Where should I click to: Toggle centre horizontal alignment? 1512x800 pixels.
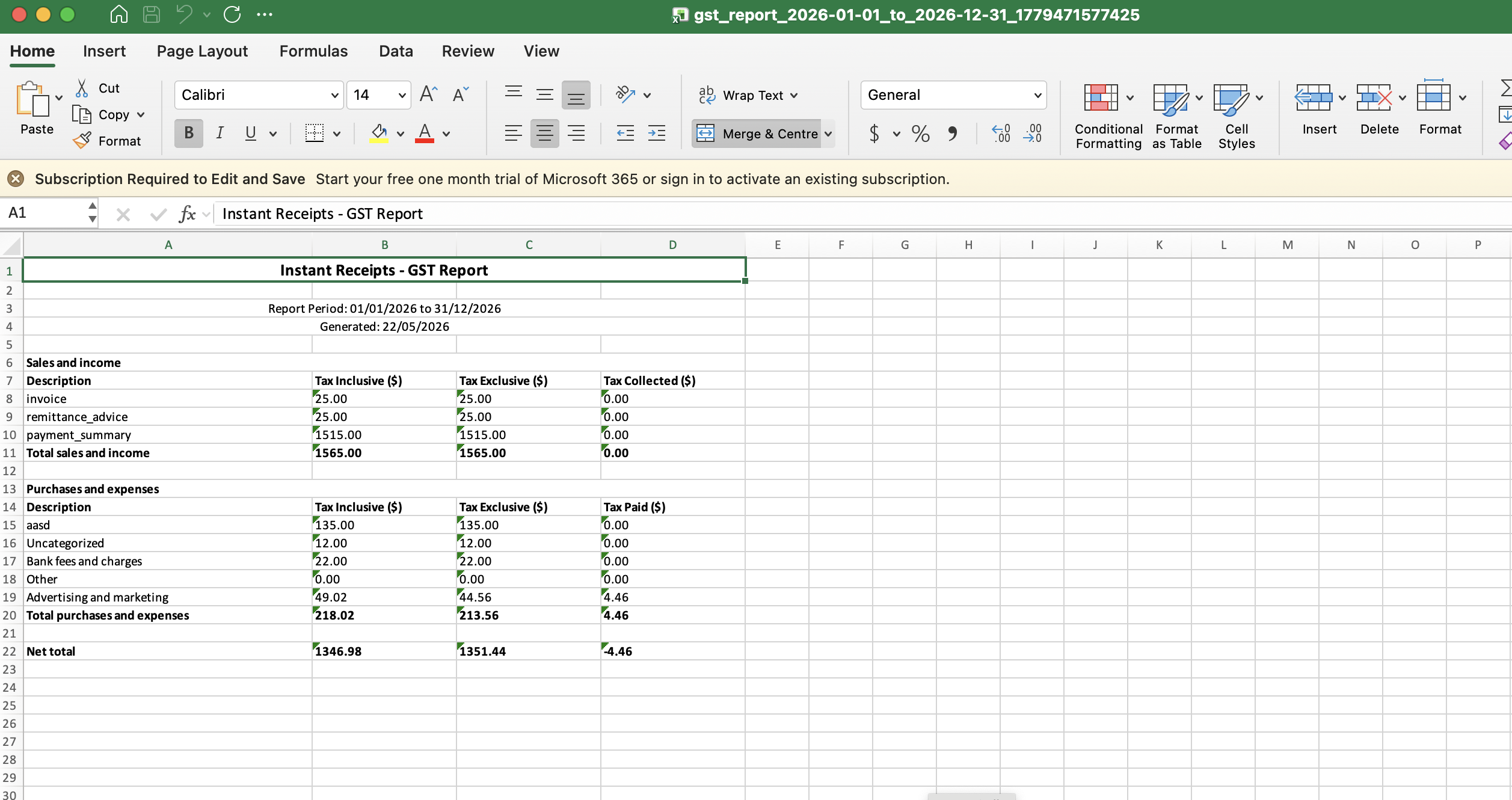pyautogui.click(x=545, y=133)
